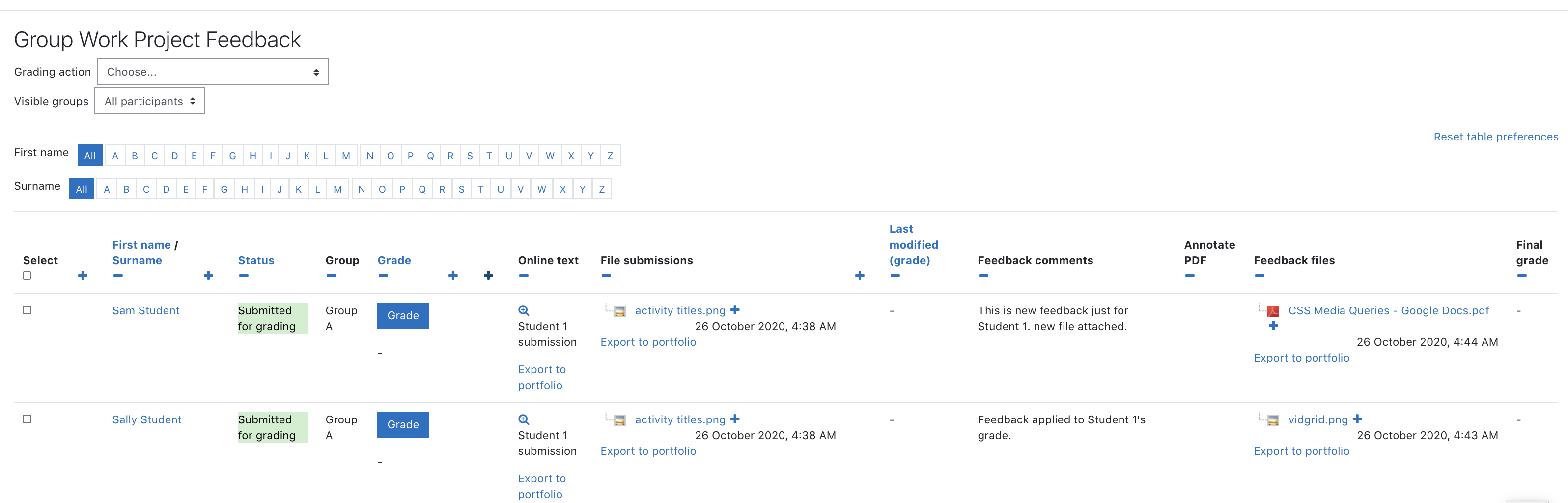Hide the Last modified (grade) column
This screenshot has height=503, width=1568.
point(895,276)
